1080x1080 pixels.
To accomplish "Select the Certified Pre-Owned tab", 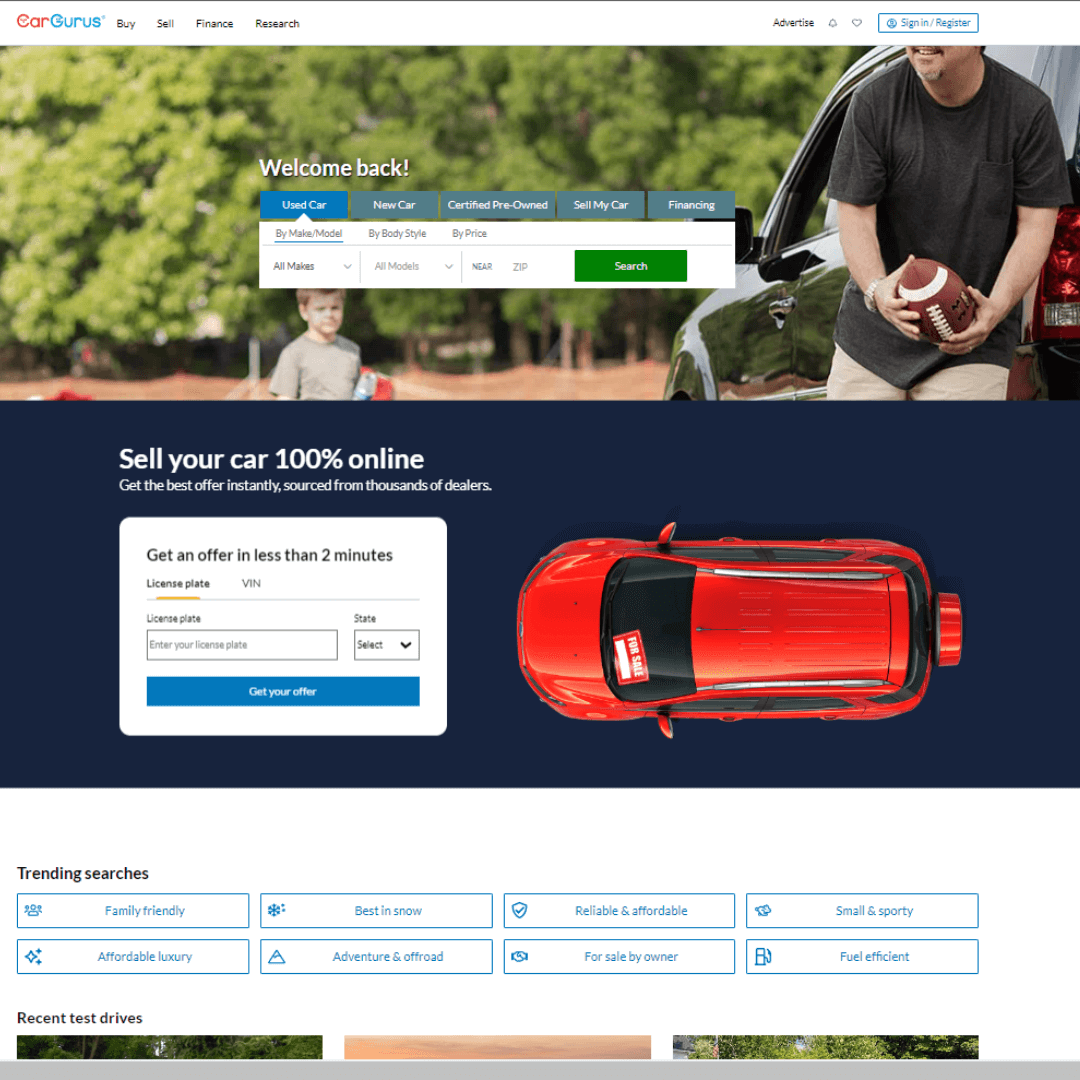I will click(x=497, y=205).
